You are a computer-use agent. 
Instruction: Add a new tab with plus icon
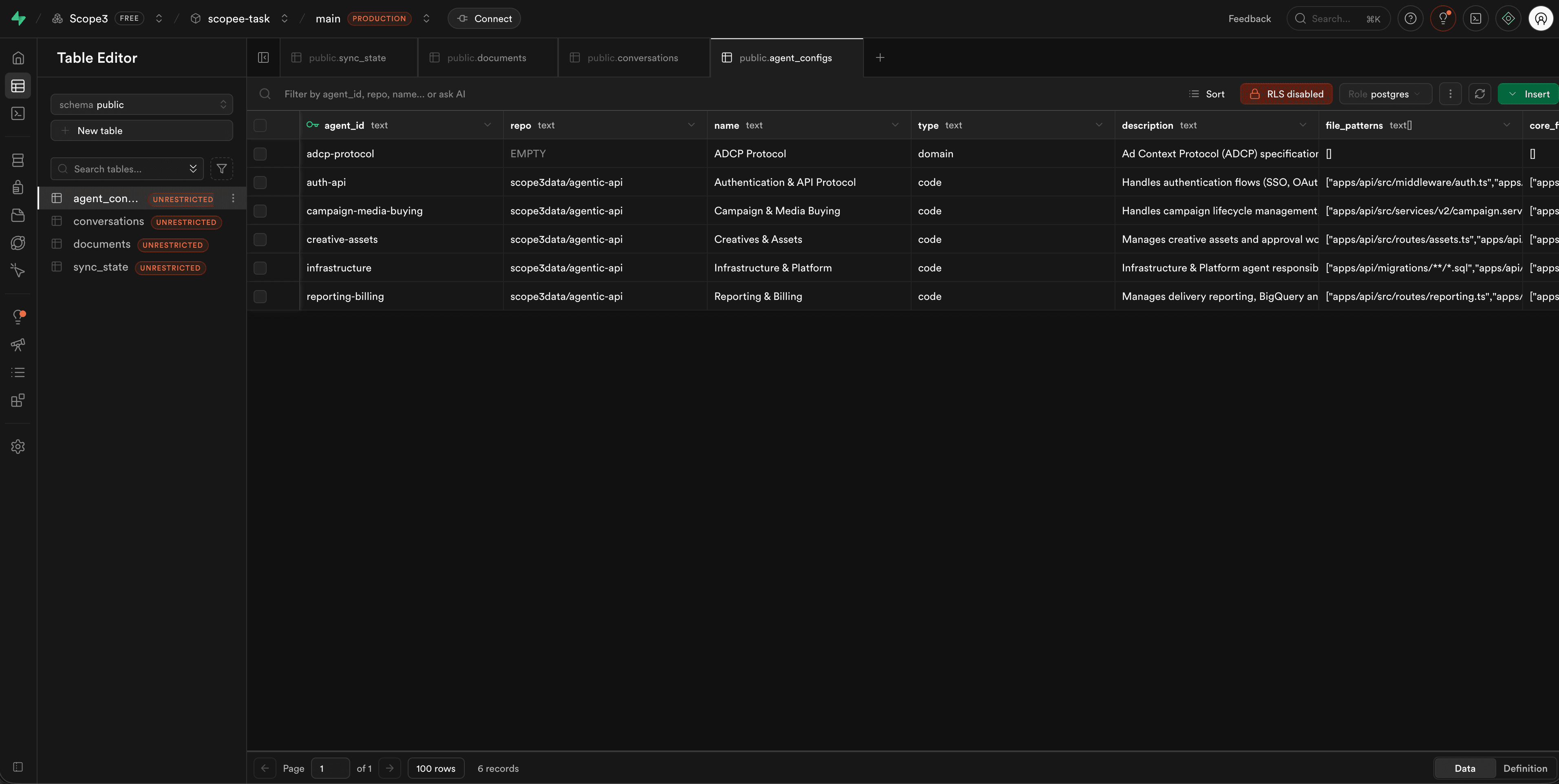pyautogui.click(x=880, y=57)
